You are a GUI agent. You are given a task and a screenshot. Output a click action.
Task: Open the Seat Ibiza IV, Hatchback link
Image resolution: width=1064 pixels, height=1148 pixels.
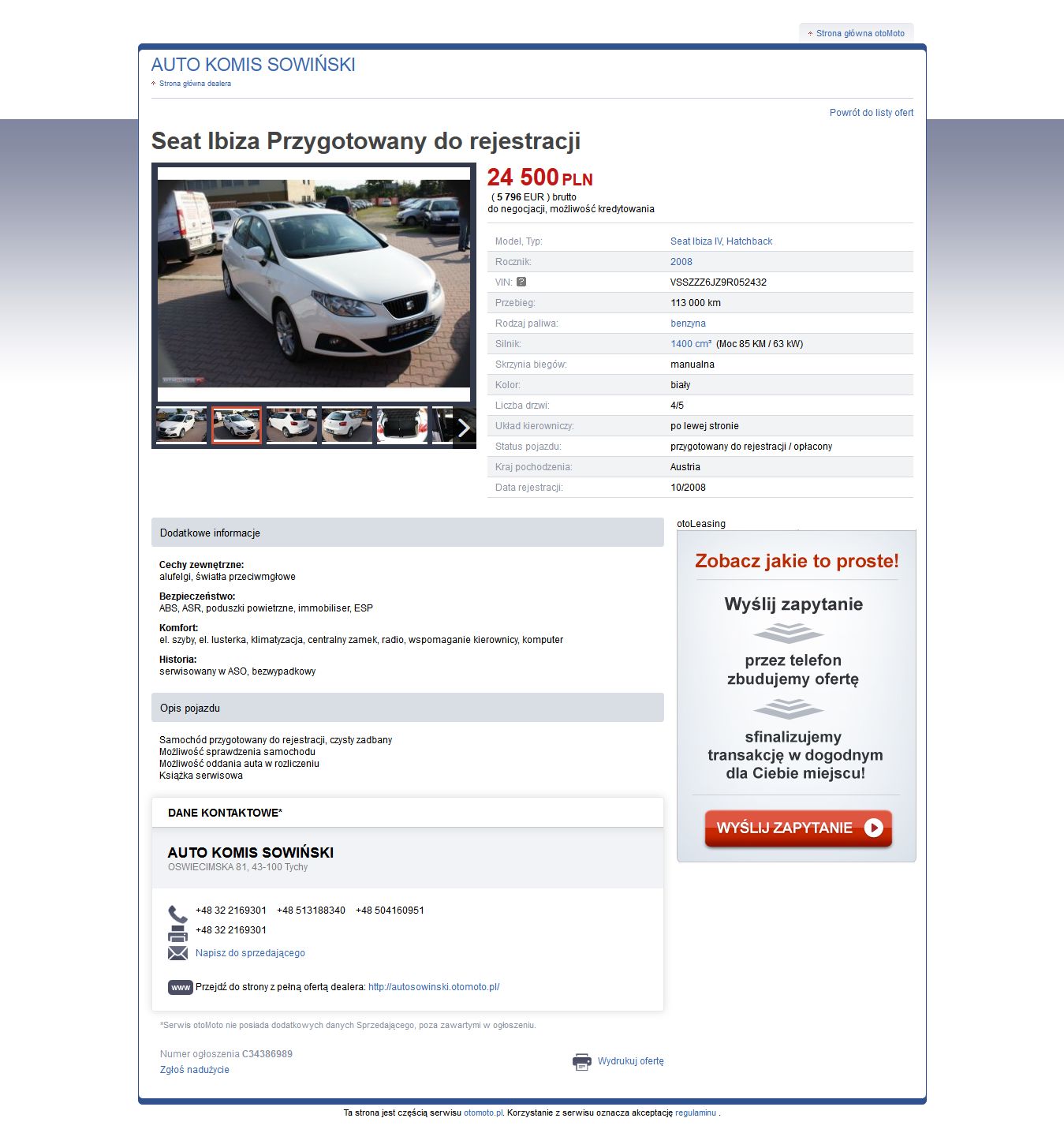tap(722, 241)
